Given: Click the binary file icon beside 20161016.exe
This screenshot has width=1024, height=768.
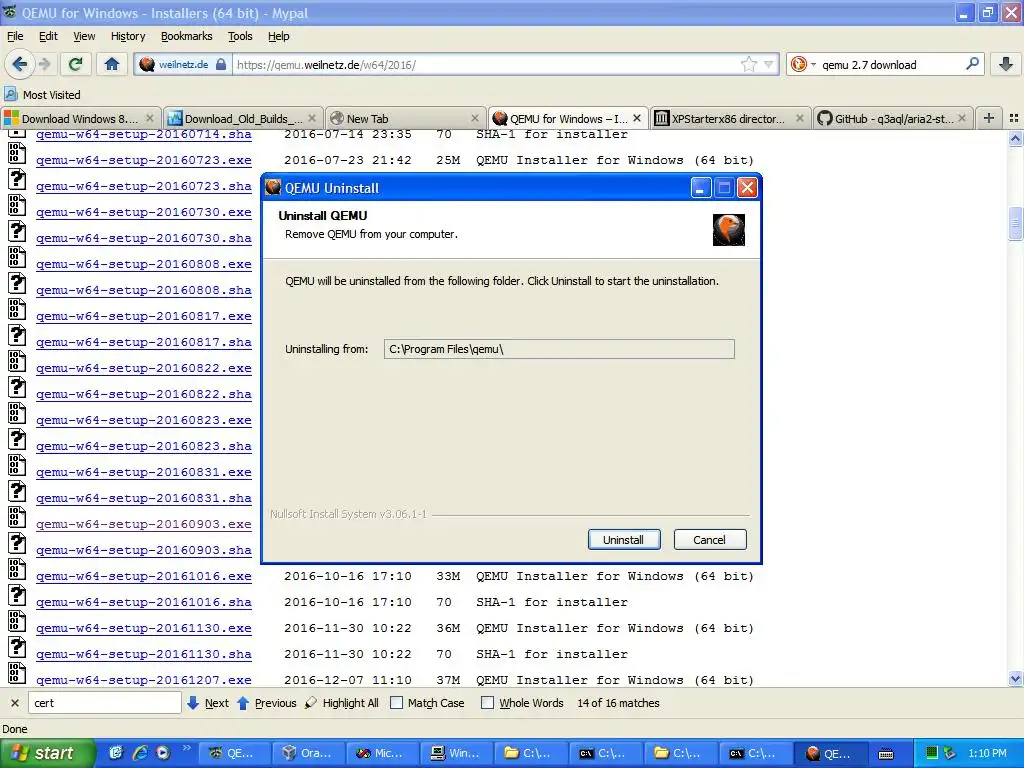Looking at the screenshot, I should point(17,569).
